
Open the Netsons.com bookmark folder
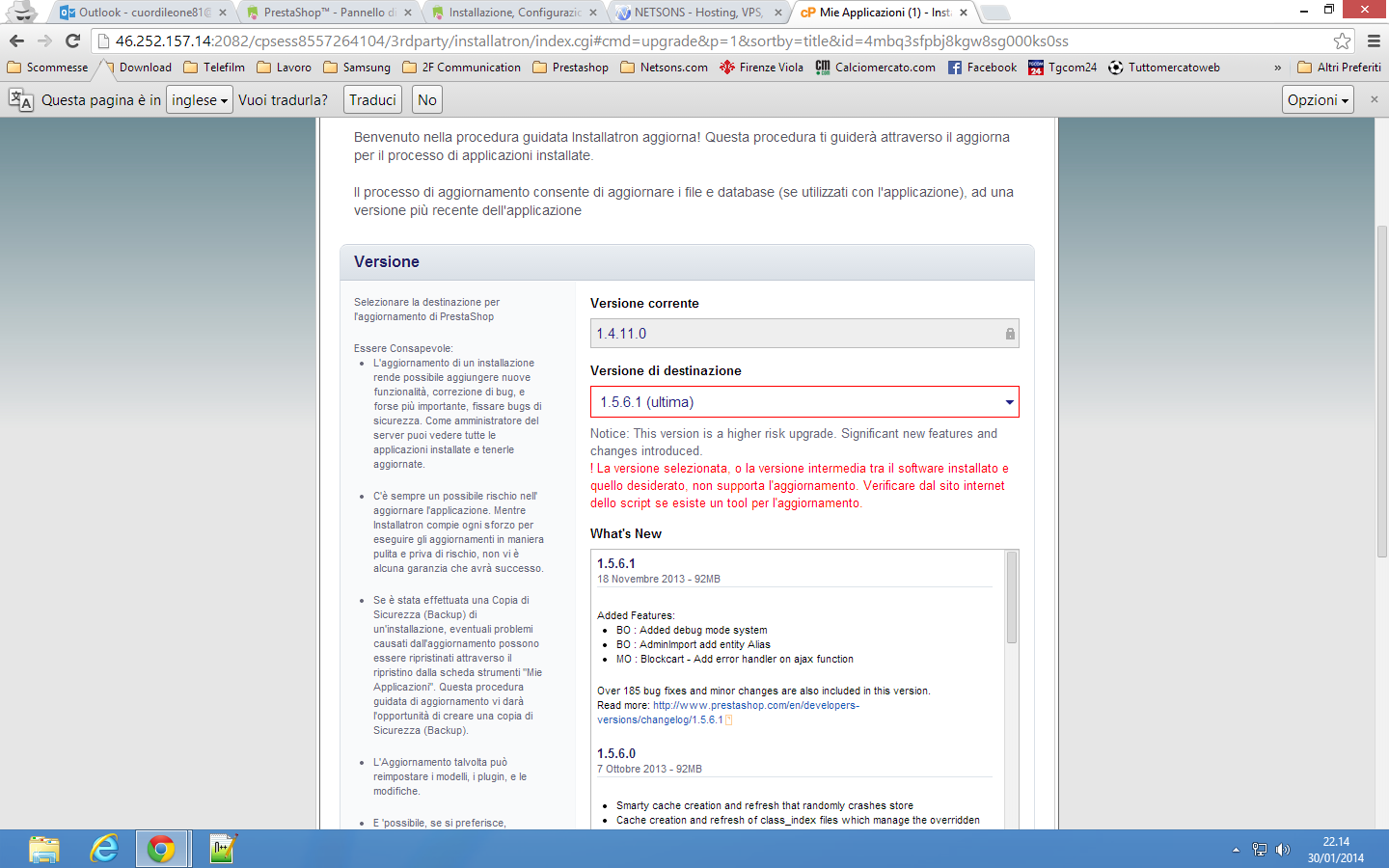click(x=664, y=68)
